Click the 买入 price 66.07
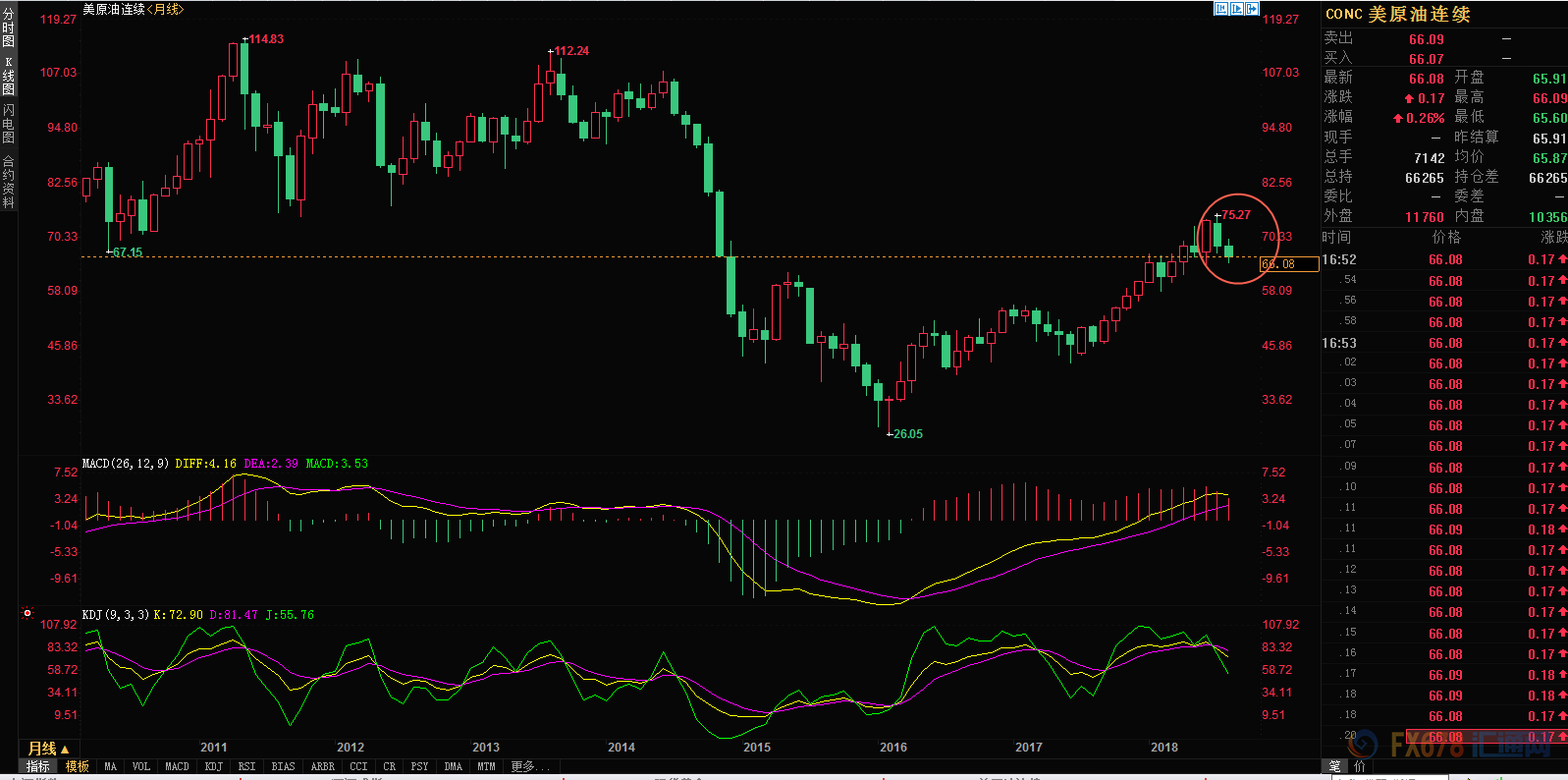 click(x=1427, y=59)
